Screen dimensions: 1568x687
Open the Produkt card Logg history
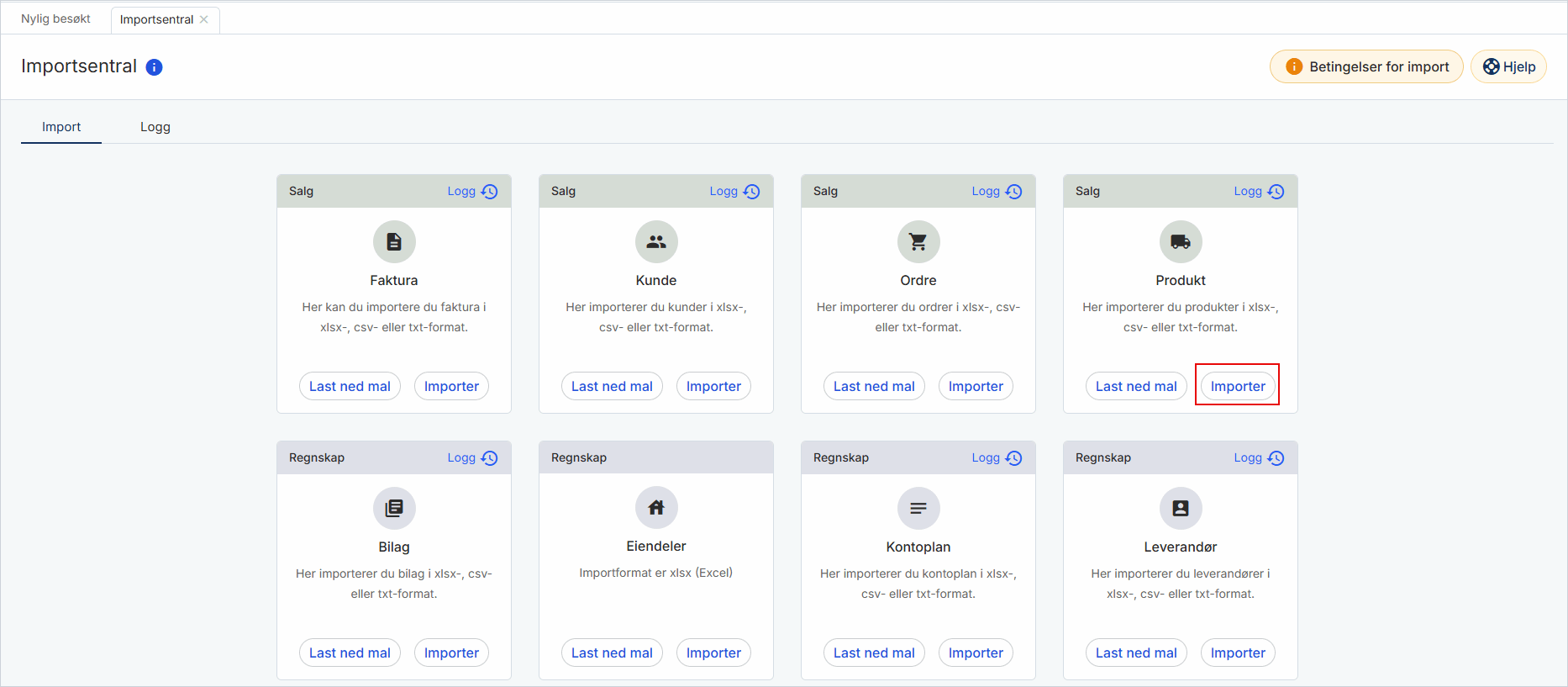[1259, 192]
